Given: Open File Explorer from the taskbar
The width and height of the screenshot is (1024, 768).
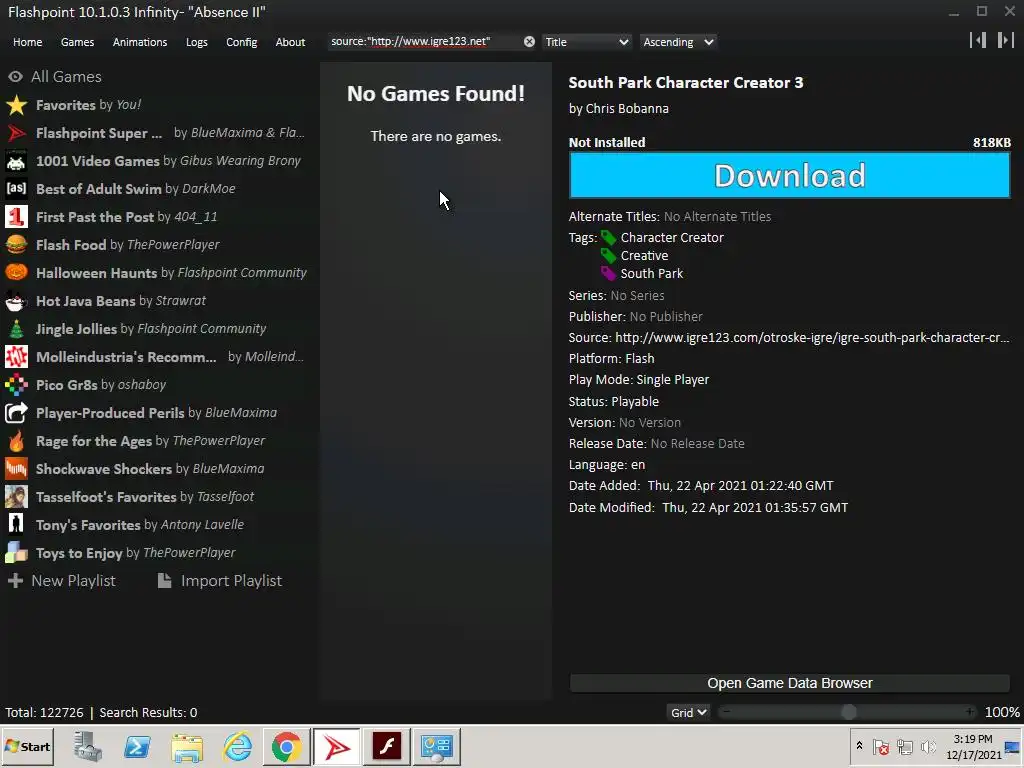Looking at the screenshot, I should point(187,746).
